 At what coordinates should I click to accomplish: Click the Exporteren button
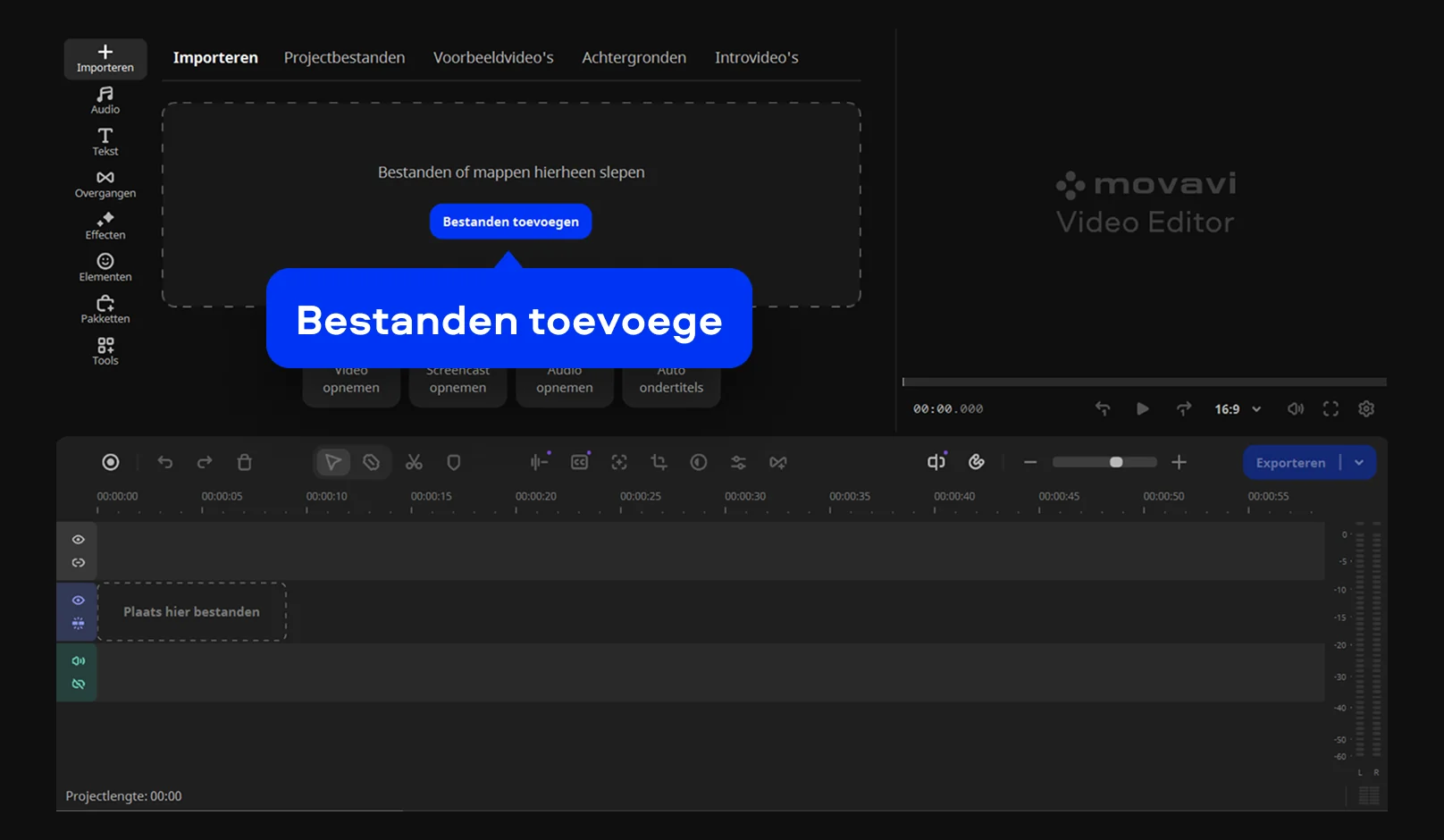(x=1290, y=463)
